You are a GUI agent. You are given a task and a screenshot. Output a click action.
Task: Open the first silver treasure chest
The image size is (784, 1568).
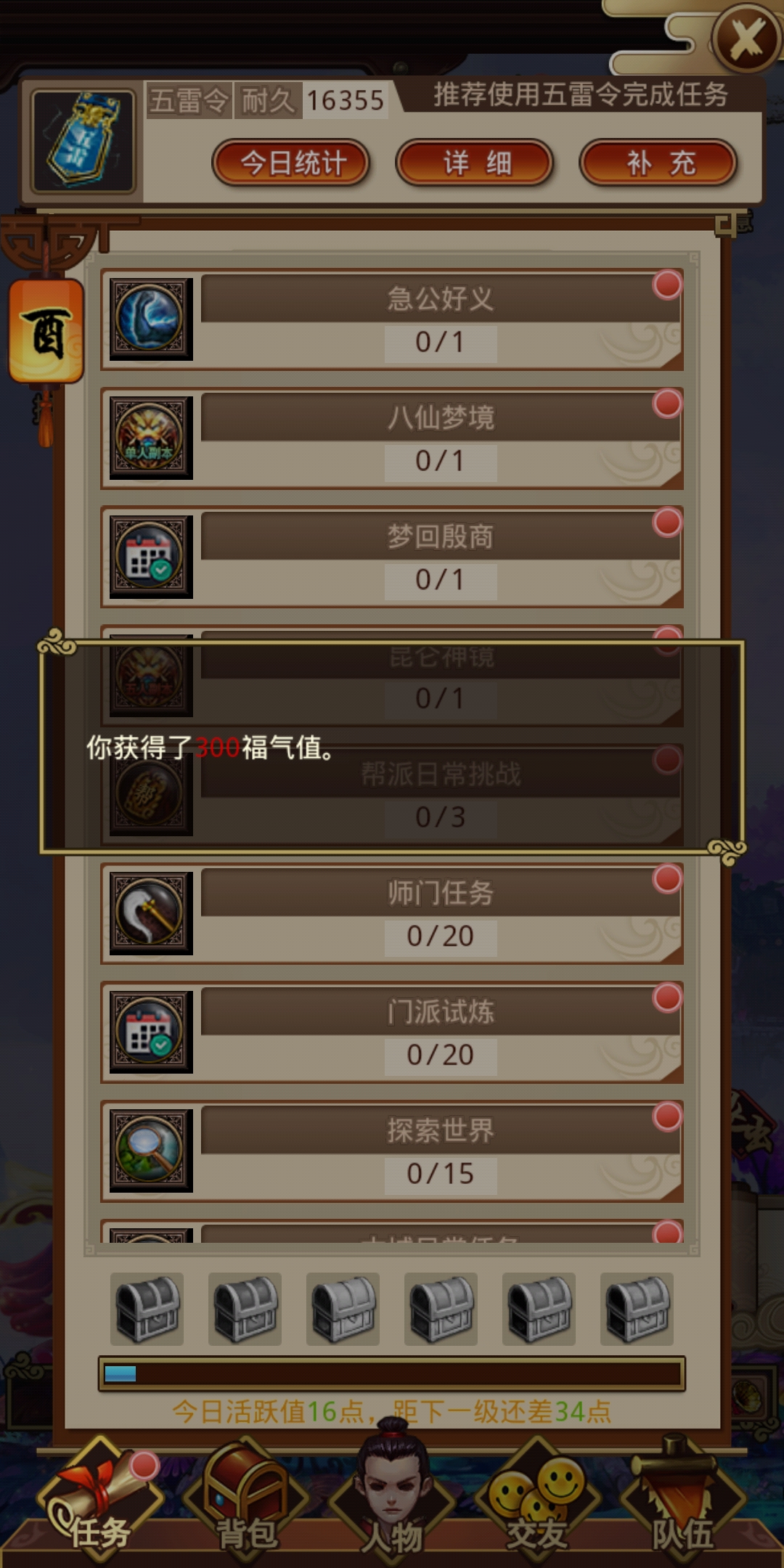(x=147, y=1309)
